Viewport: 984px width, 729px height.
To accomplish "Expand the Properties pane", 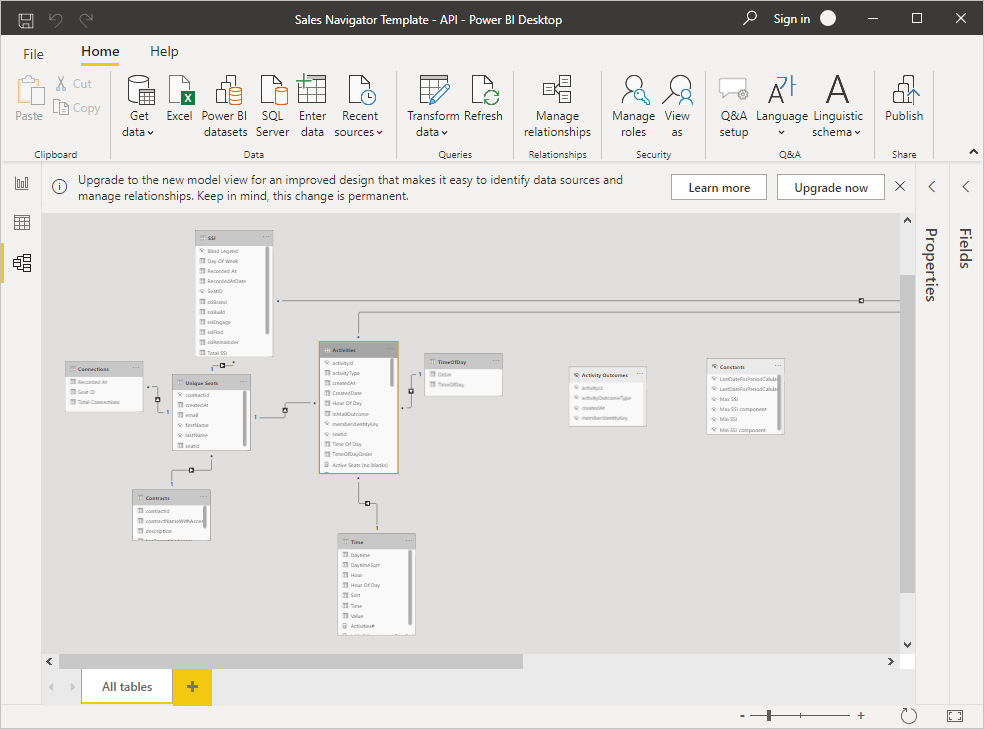I will point(932,186).
